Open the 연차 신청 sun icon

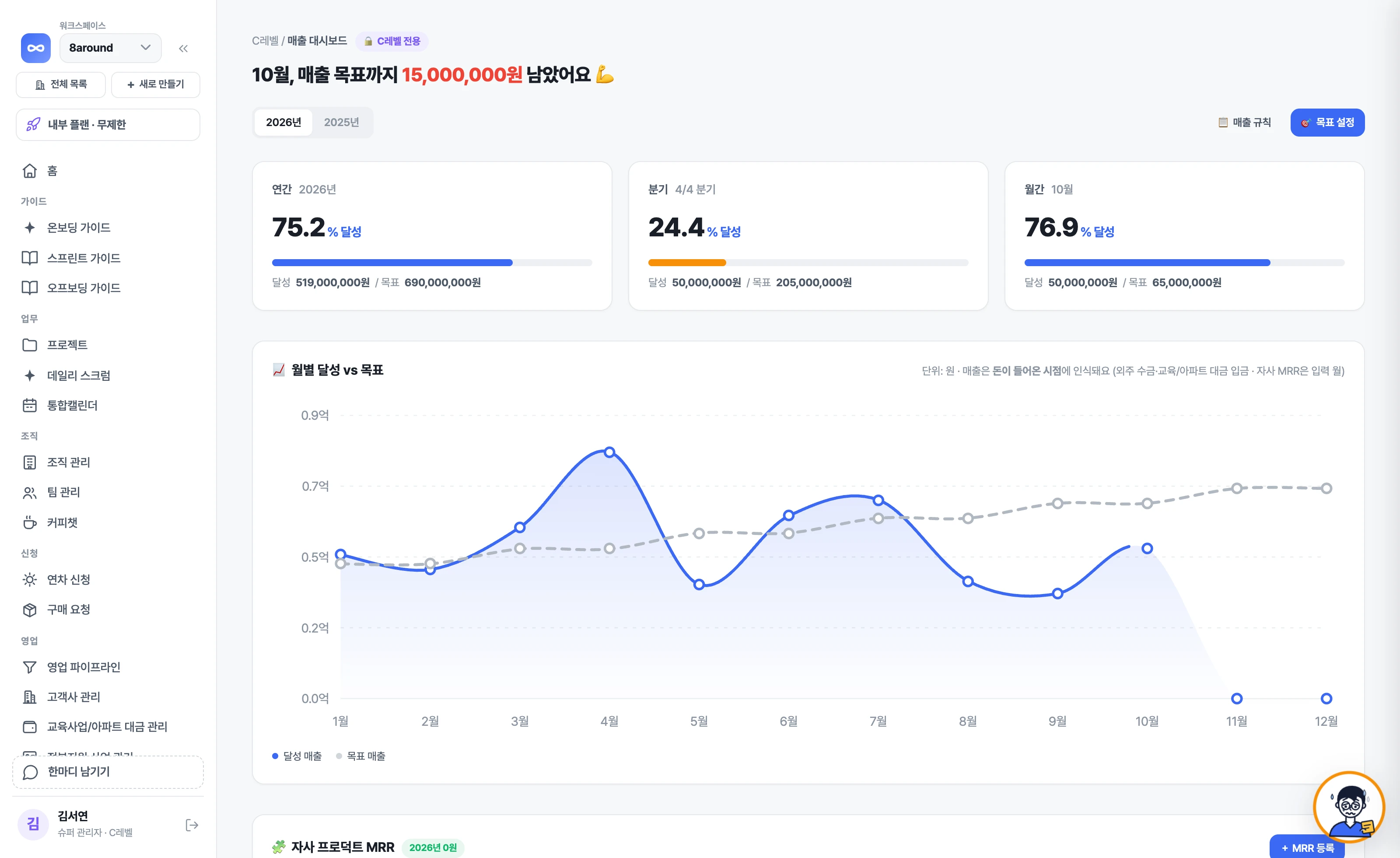(x=30, y=580)
